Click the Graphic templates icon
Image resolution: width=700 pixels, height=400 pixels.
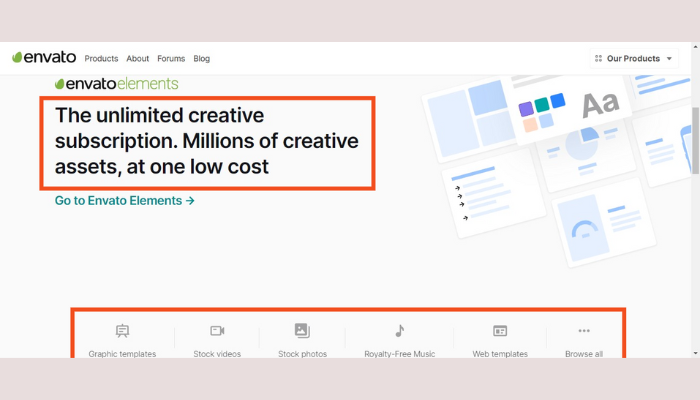(122, 331)
